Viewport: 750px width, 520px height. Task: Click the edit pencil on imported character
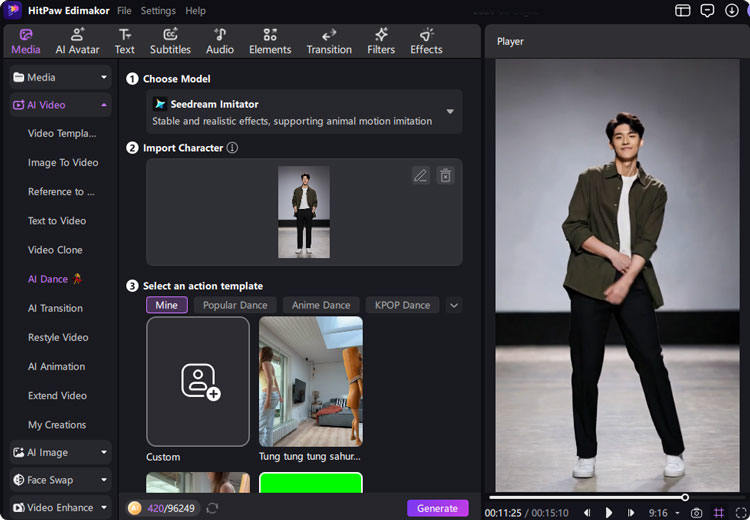click(421, 176)
